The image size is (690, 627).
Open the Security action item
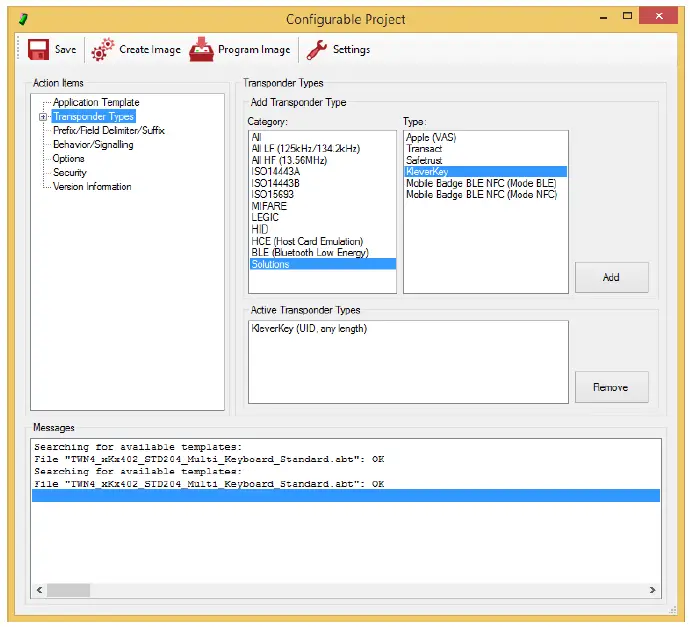(x=70, y=172)
